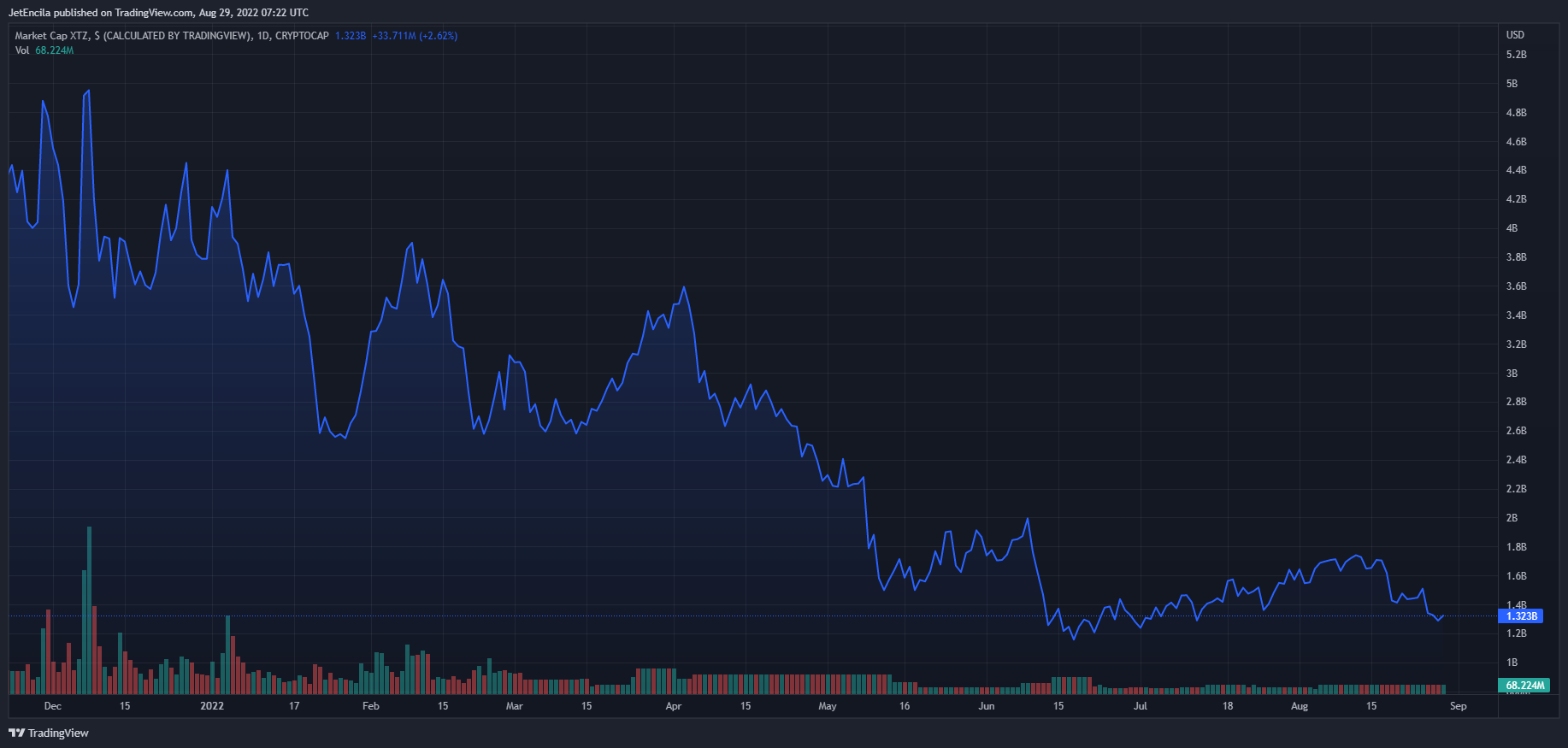Screen dimensions: 1568x748
Task: Click the 'Vol 68.224M' volume label
Action: 44,50
